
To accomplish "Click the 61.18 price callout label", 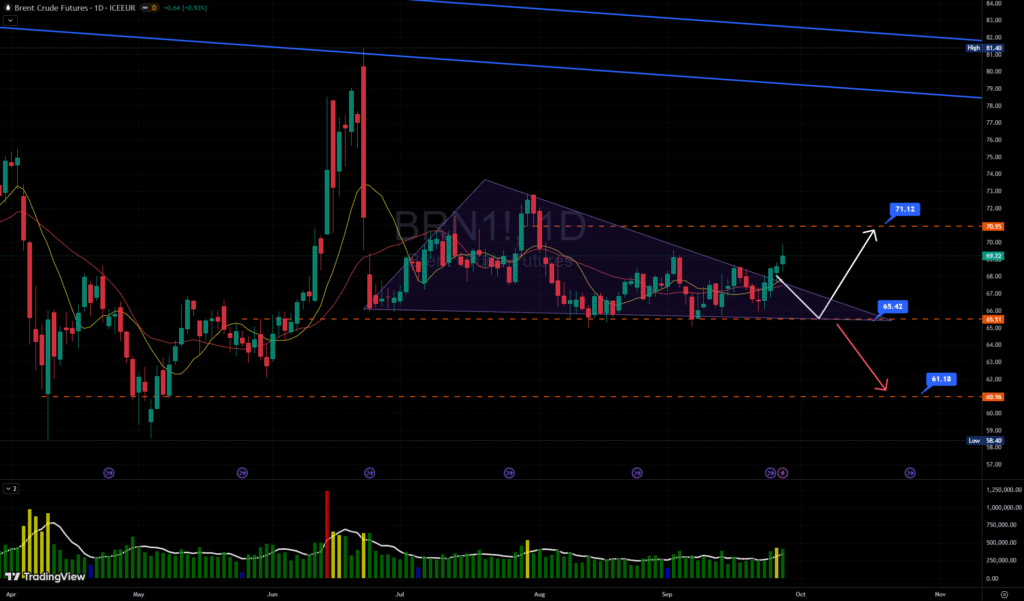I will (x=942, y=379).
